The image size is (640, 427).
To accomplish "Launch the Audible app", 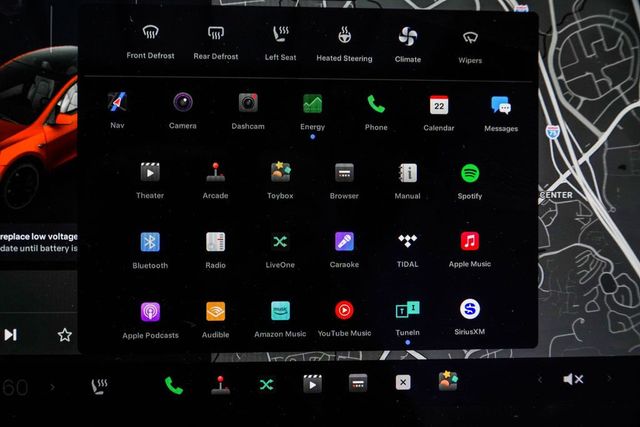I will (215, 320).
